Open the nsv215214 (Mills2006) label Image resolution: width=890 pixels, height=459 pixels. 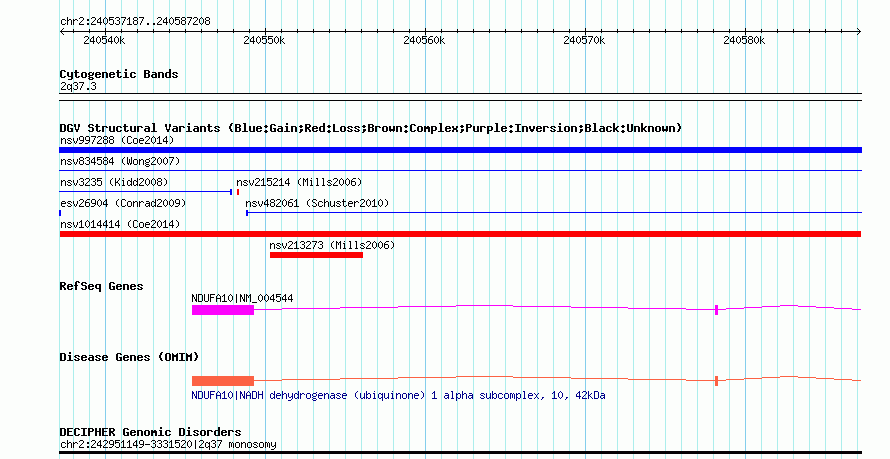299,182
